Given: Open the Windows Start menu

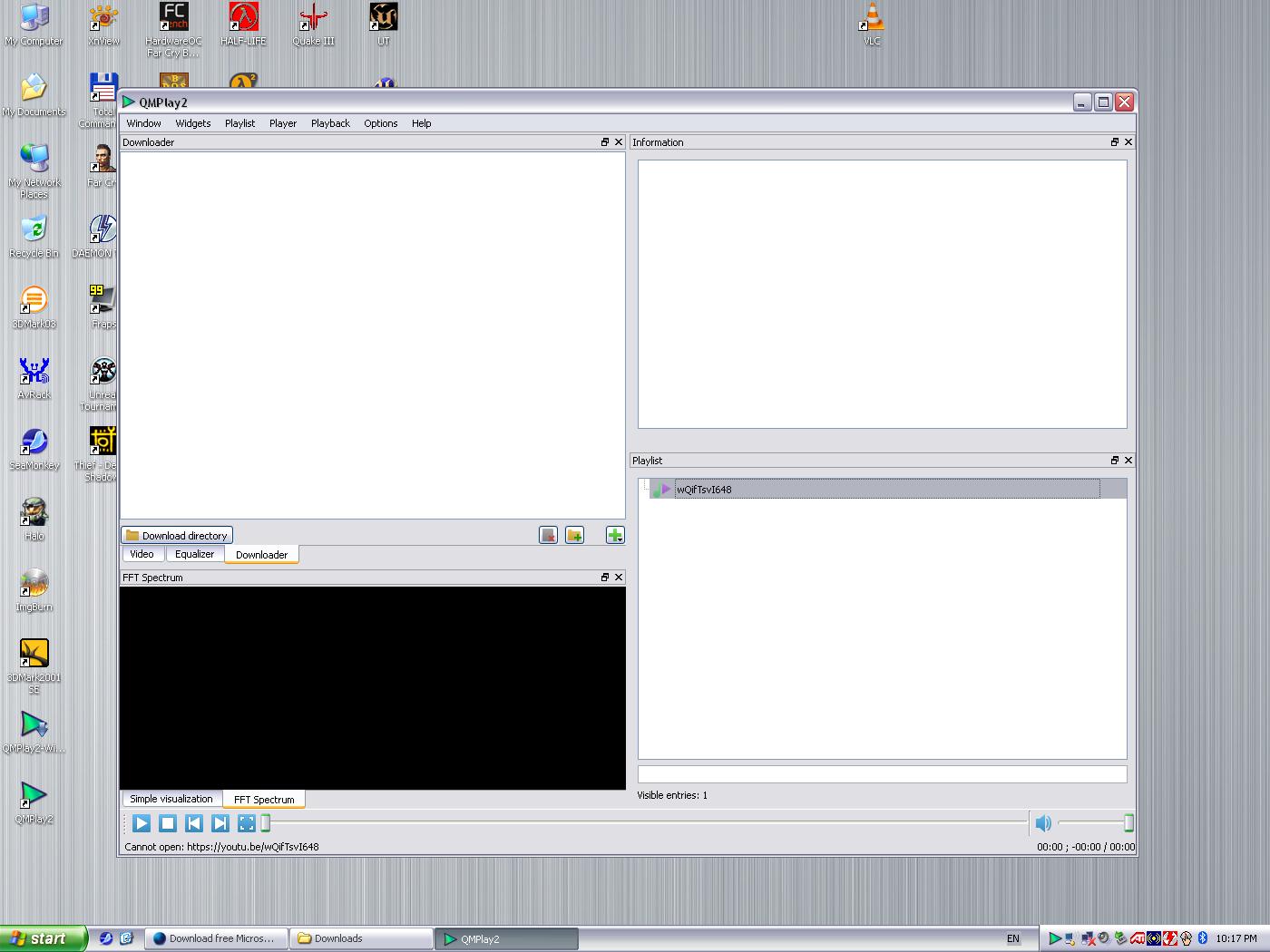Looking at the screenshot, I should [x=43, y=938].
